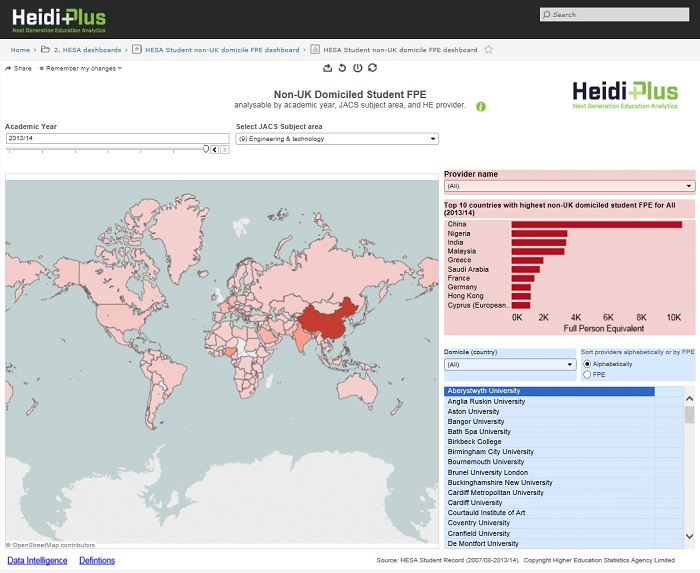Step academic year back with left arrow

pos(215,149)
